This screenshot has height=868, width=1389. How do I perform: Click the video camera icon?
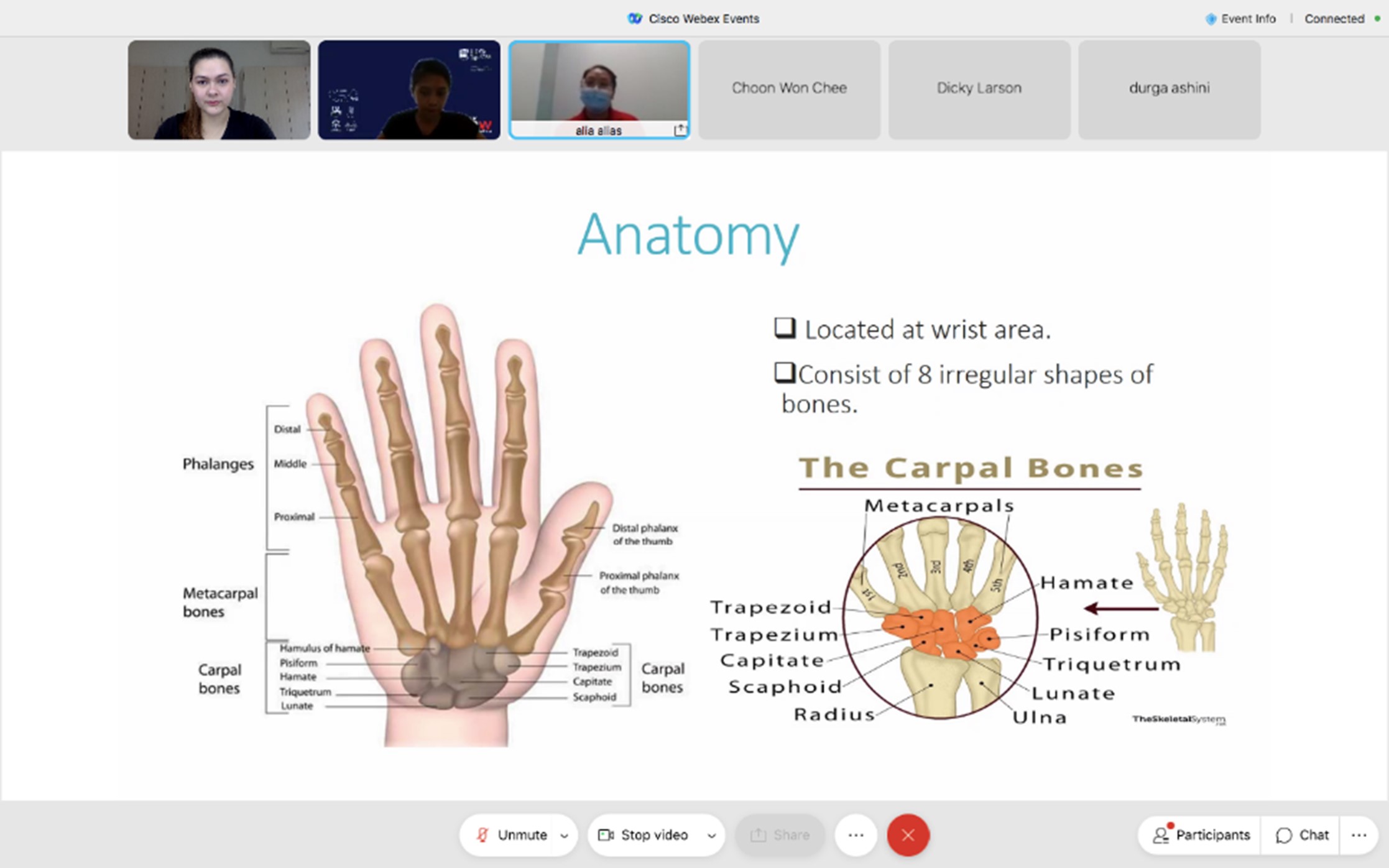pos(606,835)
